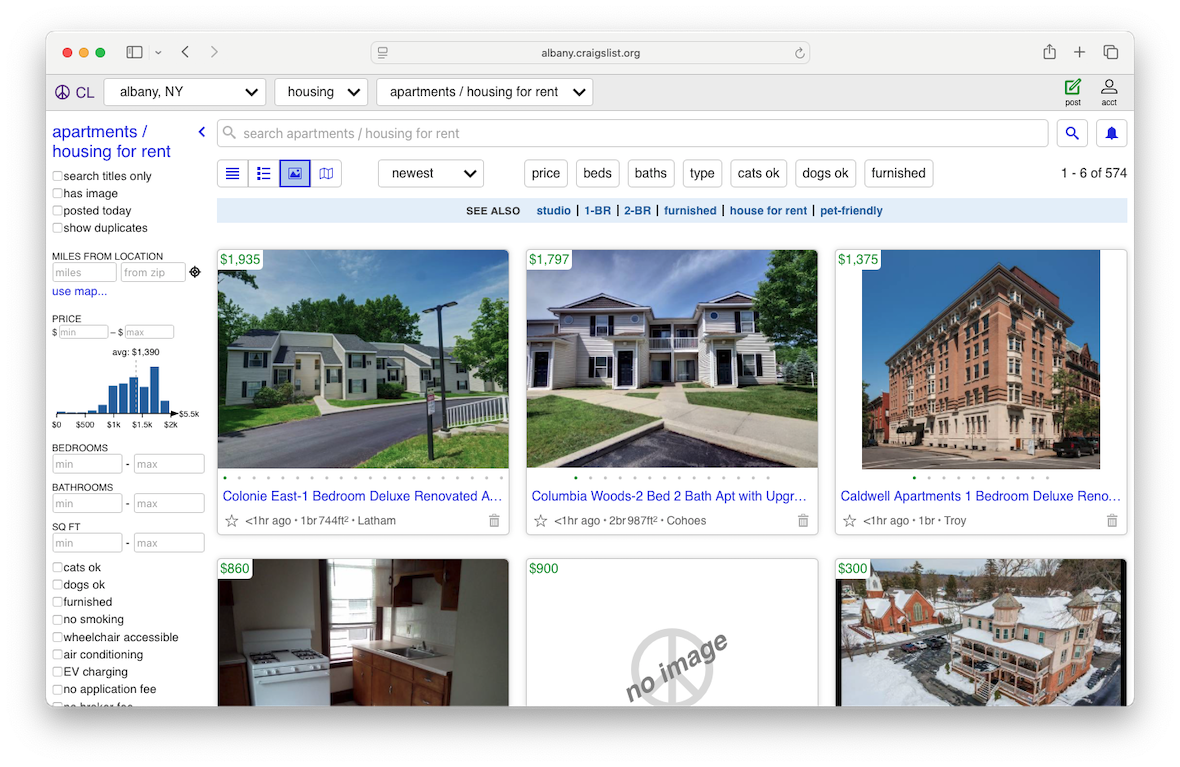Enable show duplicates checkbox
The width and height of the screenshot is (1180, 767).
[57, 228]
